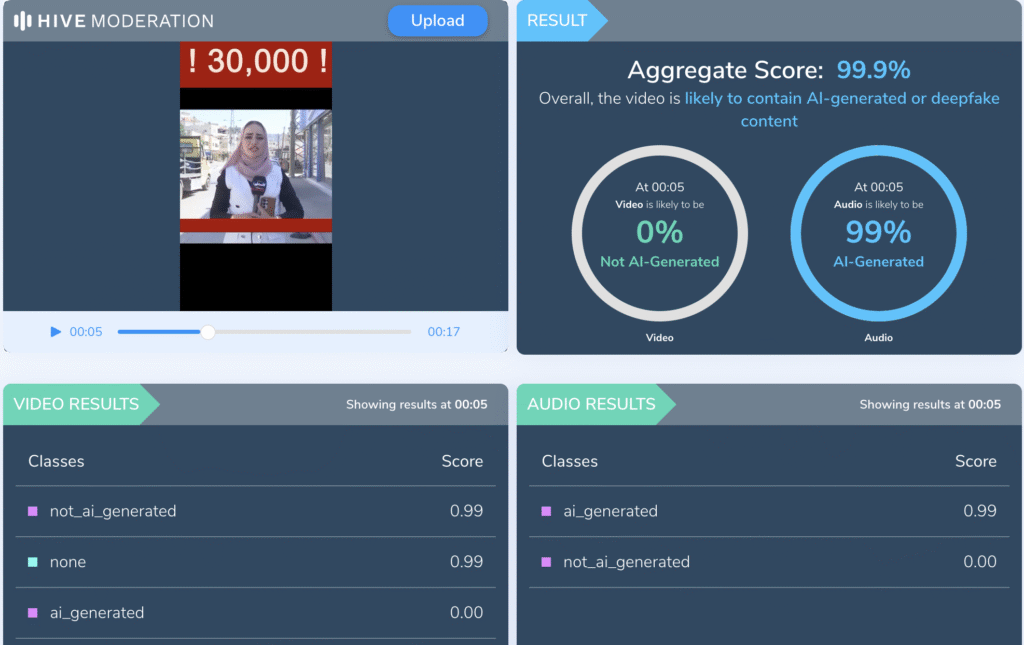1024x645 pixels.
Task: Click the Video 0% circular gauge
Action: click(659, 234)
